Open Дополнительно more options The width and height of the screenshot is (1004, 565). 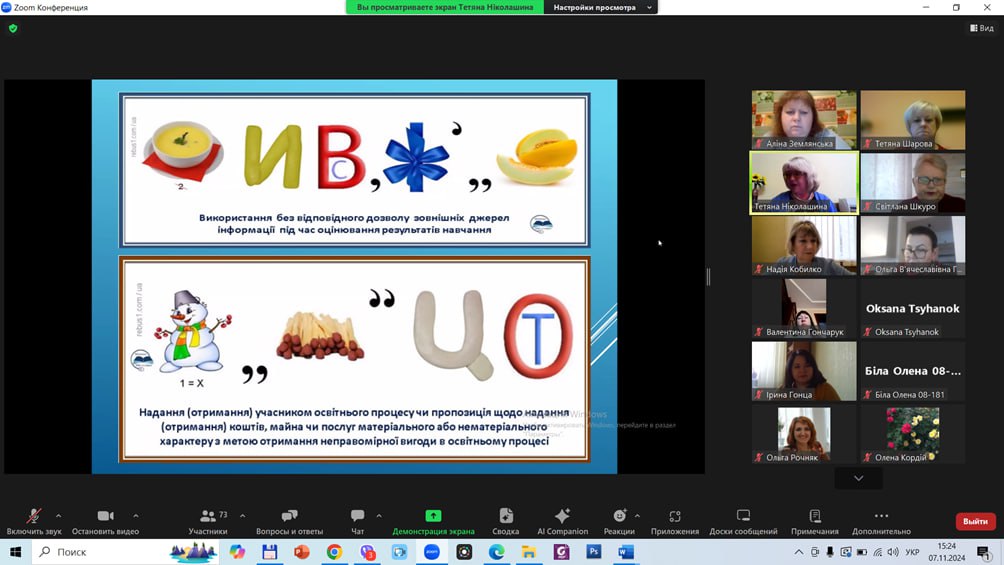tap(881, 521)
